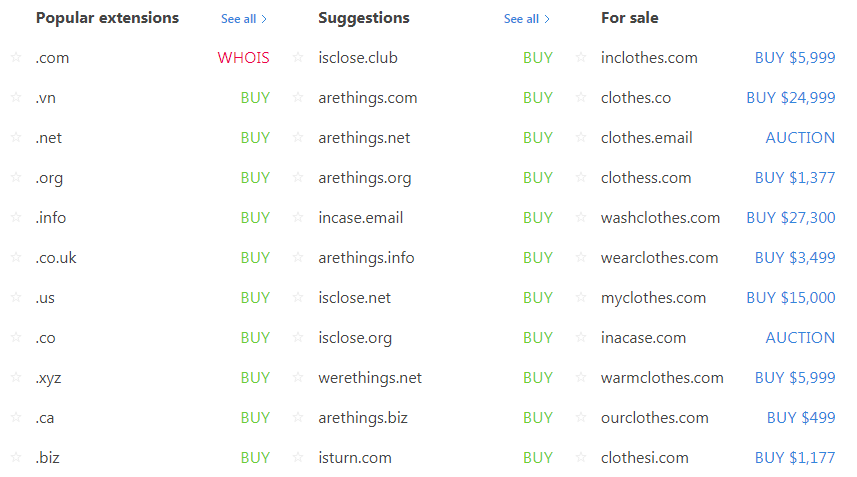Expand Suggestions via See all
The image size is (857, 477).
click(527, 19)
